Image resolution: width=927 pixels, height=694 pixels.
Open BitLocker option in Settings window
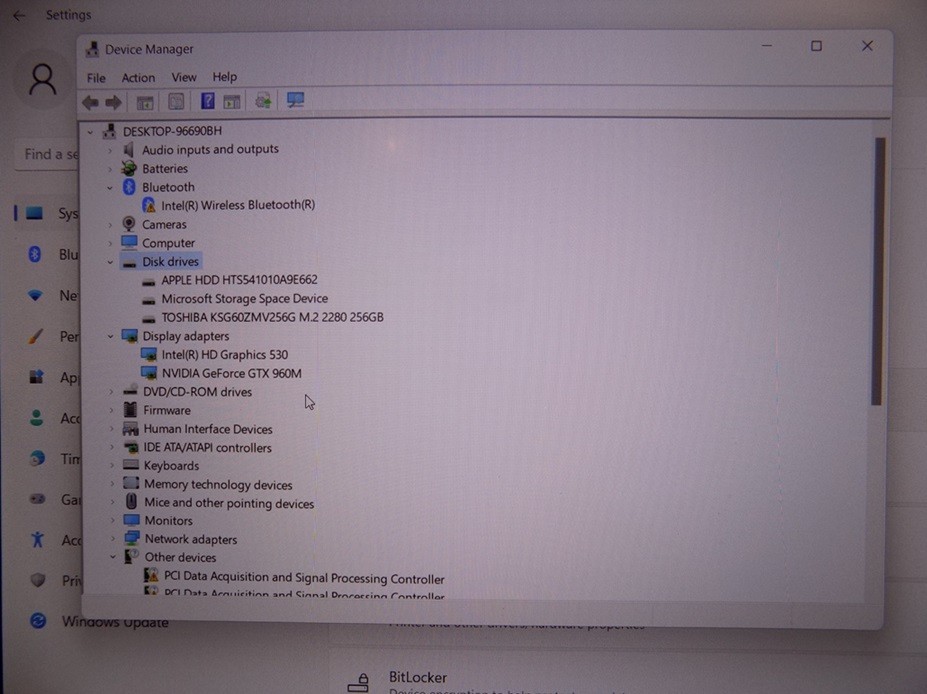(417, 677)
